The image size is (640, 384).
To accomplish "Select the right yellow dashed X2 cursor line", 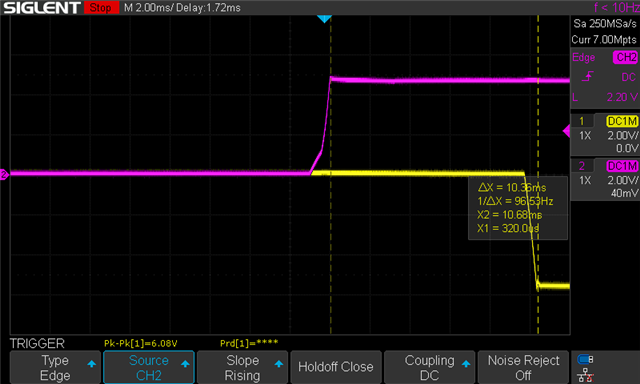I will 538,175.
